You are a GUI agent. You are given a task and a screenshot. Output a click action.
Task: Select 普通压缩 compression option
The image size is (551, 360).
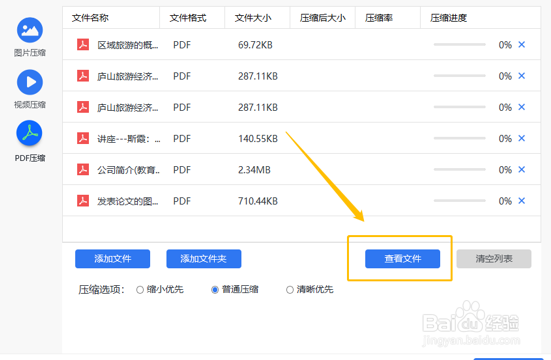[x=215, y=290]
